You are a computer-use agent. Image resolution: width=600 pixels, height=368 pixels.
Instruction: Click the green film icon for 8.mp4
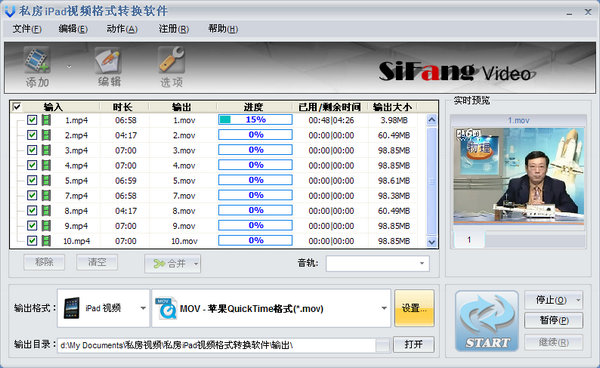point(46,211)
